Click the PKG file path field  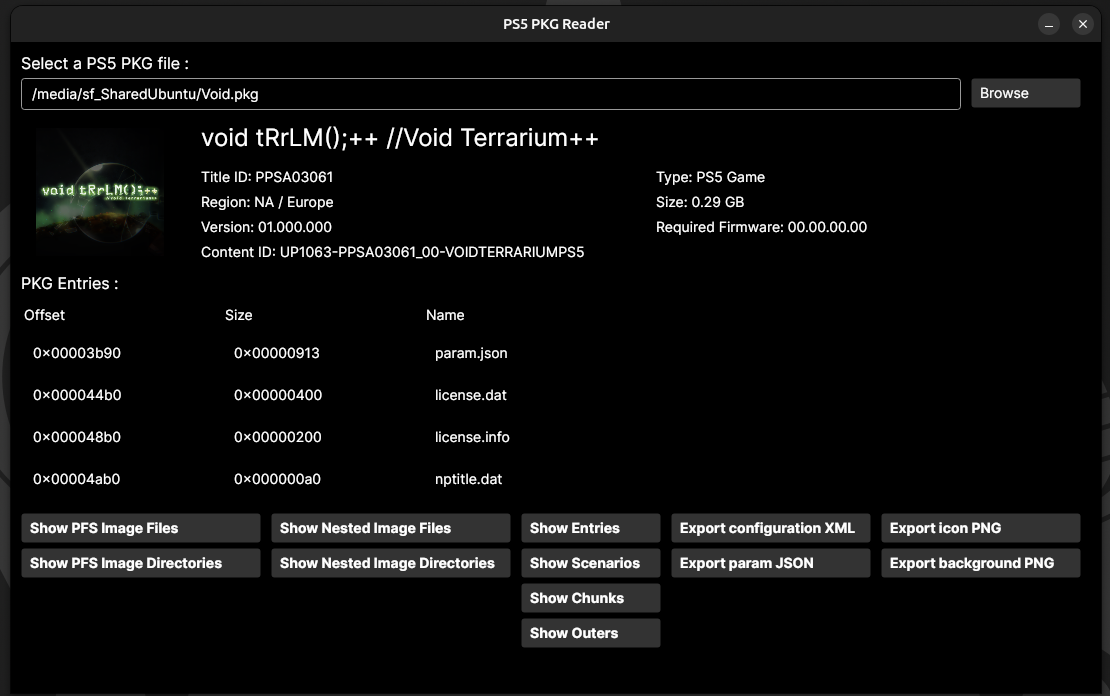click(x=490, y=94)
